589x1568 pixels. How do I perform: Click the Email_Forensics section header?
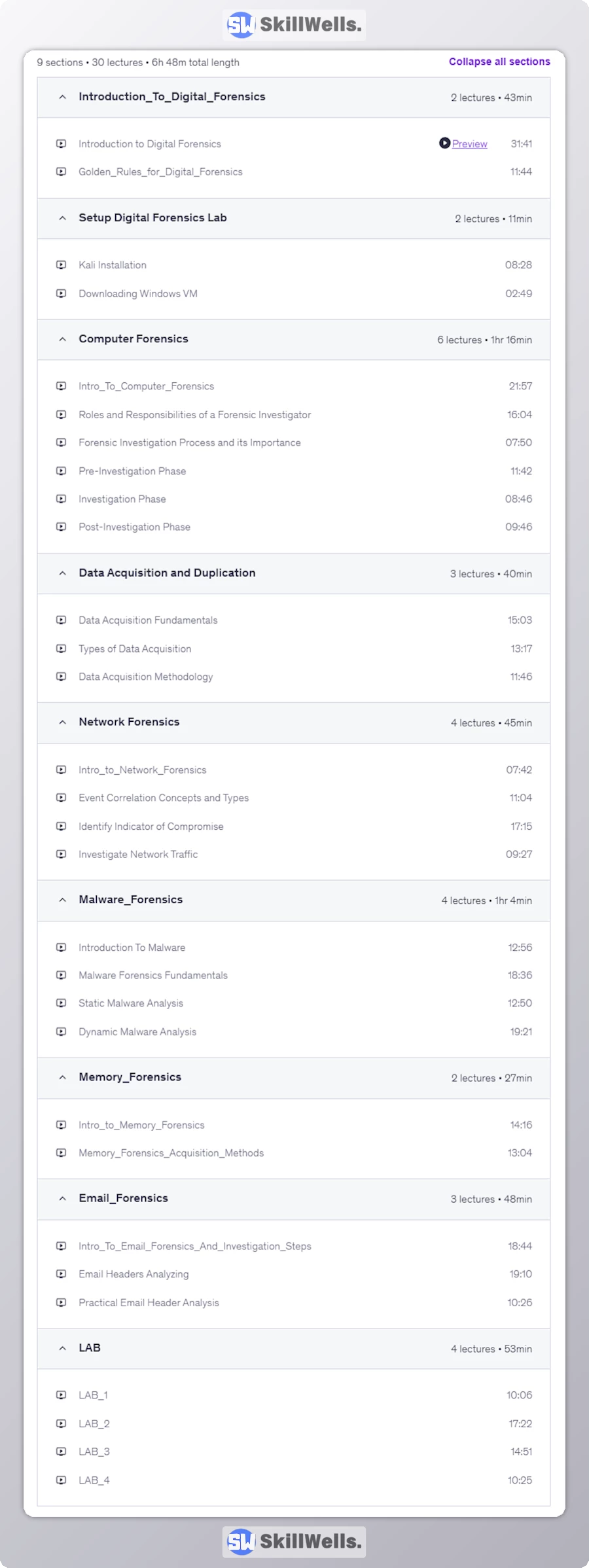124,1198
